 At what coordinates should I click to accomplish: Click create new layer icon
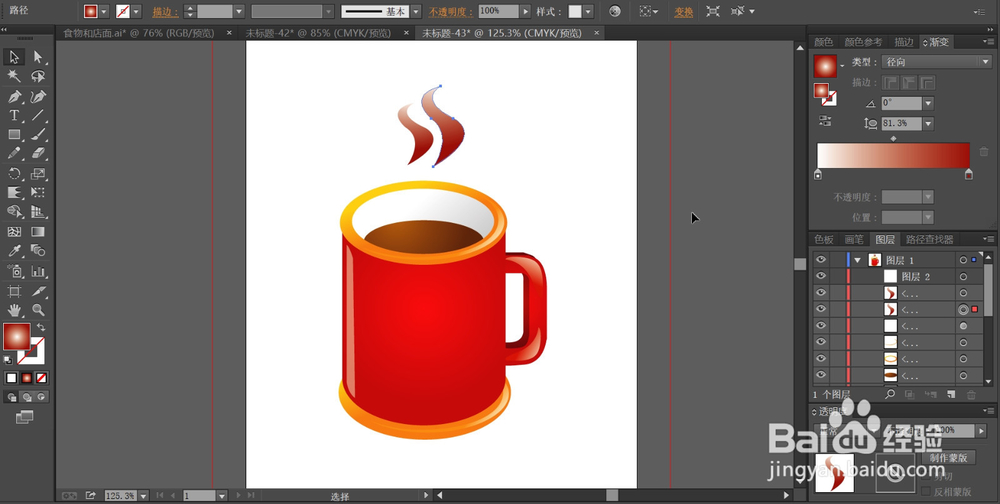(x=951, y=395)
